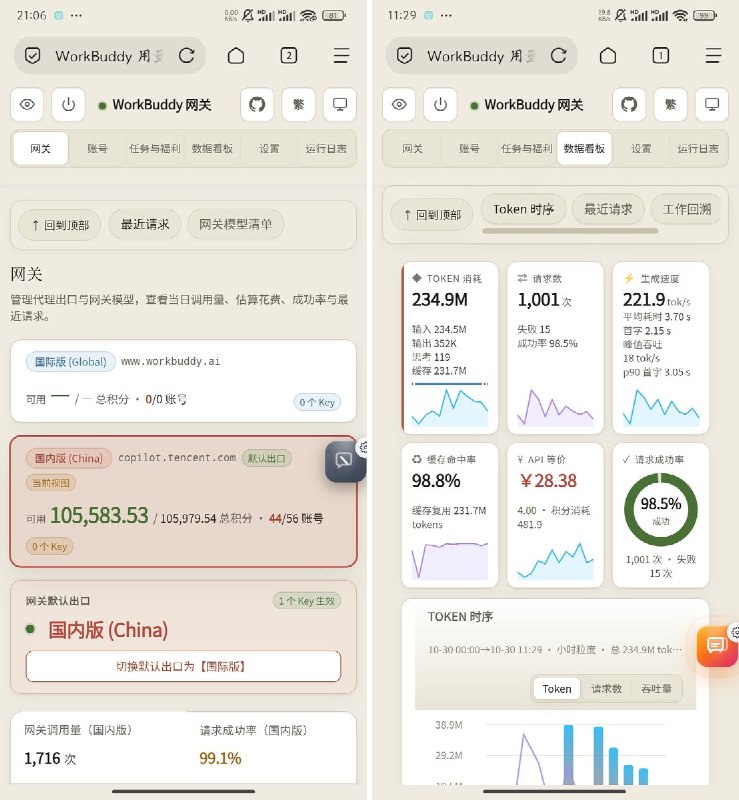
Task: Click 0 个 Key badge in Global card
Action: pyautogui.click(x=317, y=402)
